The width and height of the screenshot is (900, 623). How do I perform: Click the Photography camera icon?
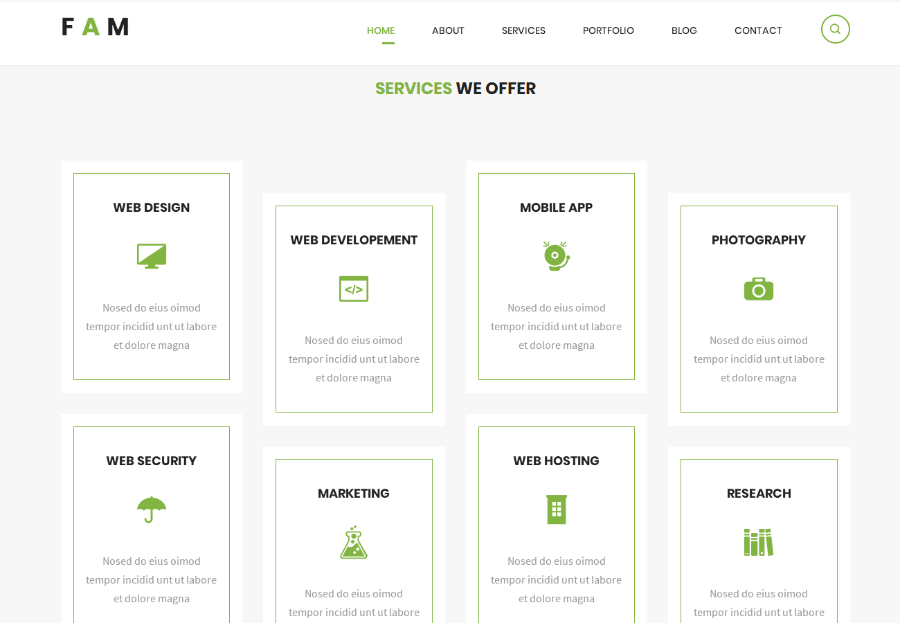758,289
